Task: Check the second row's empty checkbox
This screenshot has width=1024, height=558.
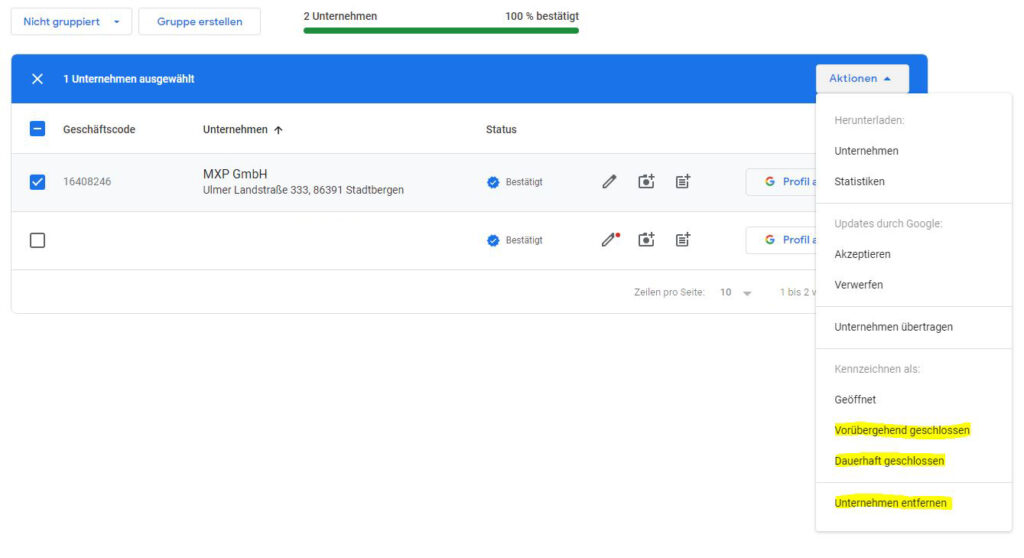Action: pos(37,240)
